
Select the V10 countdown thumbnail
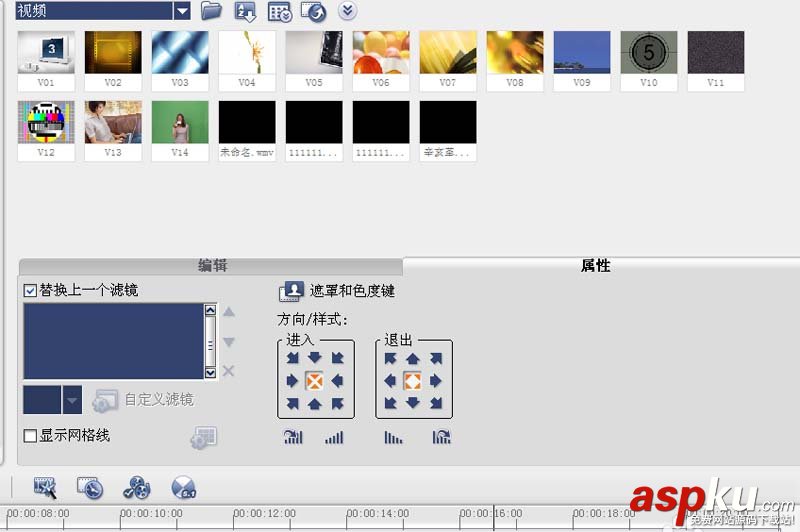649,53
